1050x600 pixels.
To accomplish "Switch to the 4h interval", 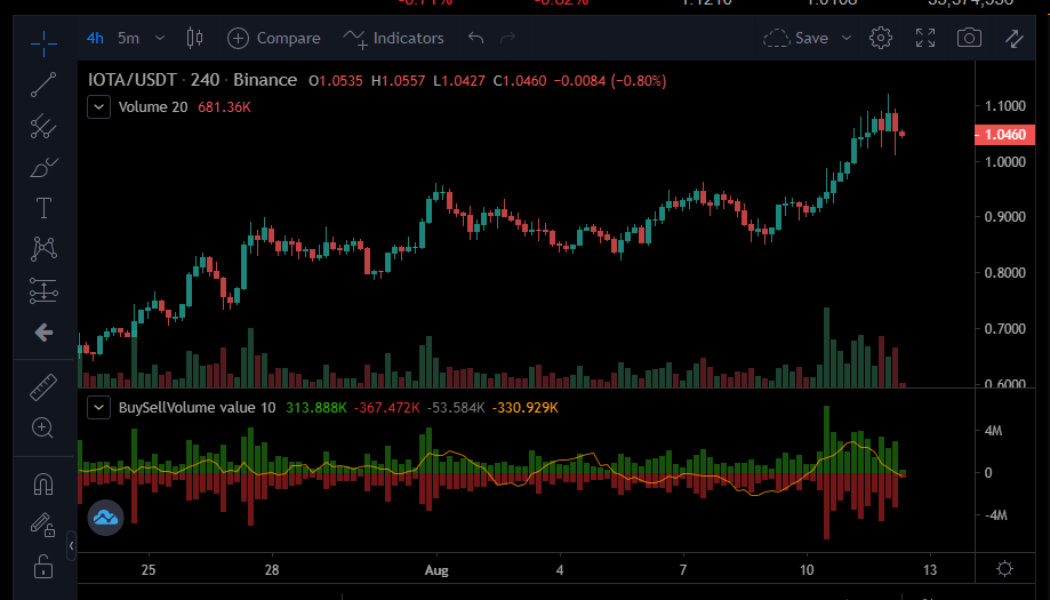I will (94, 37).
